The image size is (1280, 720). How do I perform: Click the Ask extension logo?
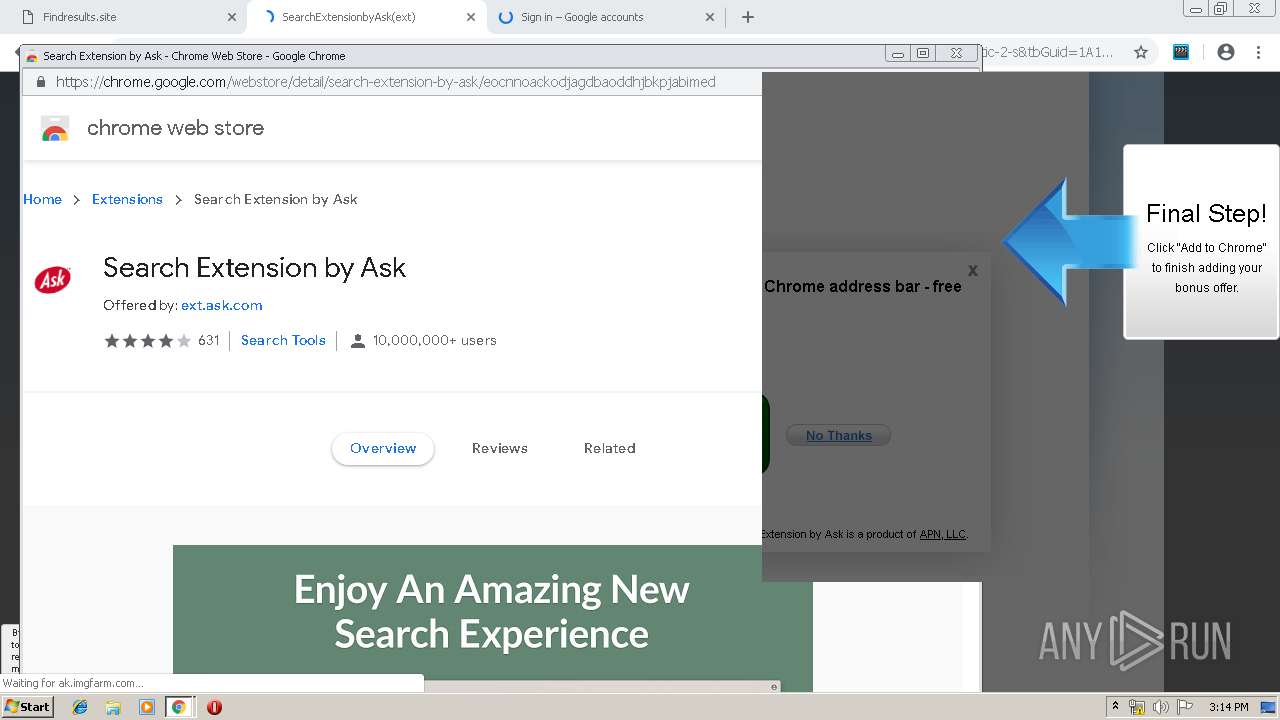tap(53, 280)
